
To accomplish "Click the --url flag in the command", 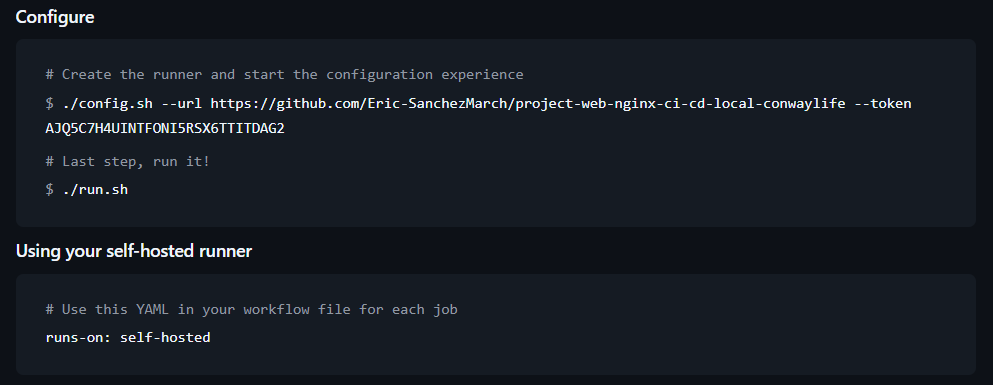I will (x=182, y=104).
